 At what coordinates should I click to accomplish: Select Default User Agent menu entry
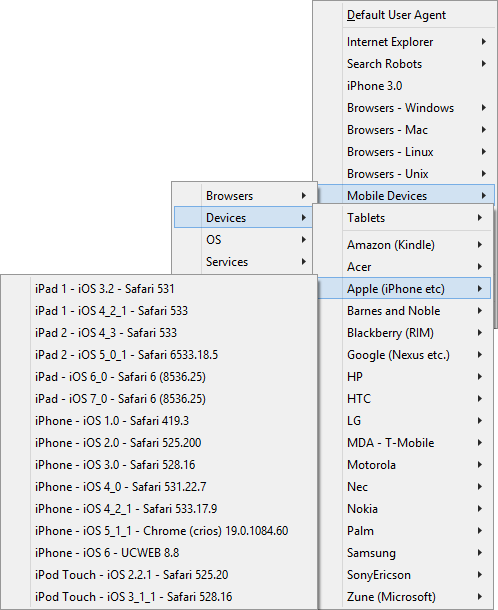pos(405,15)
